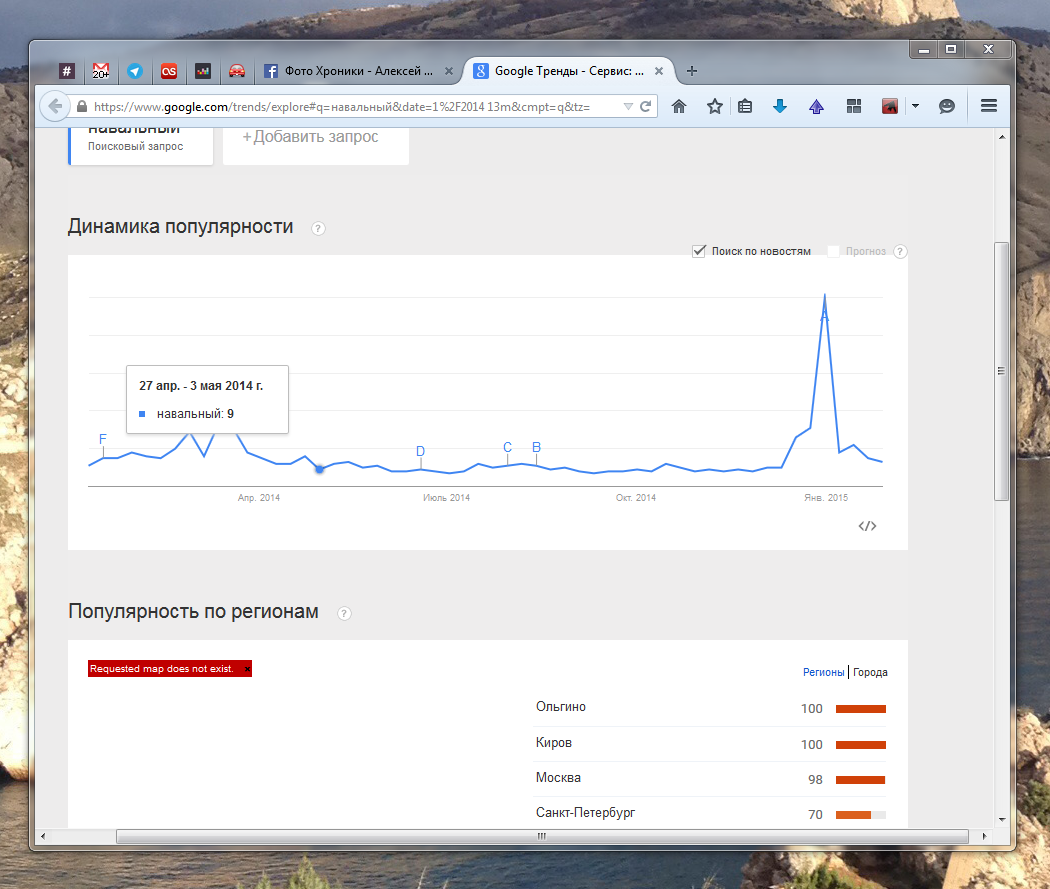The height and width of the screenshot is (889, 1050).
Task: Select the навальный search query card
Action: [x=141, y=145]
